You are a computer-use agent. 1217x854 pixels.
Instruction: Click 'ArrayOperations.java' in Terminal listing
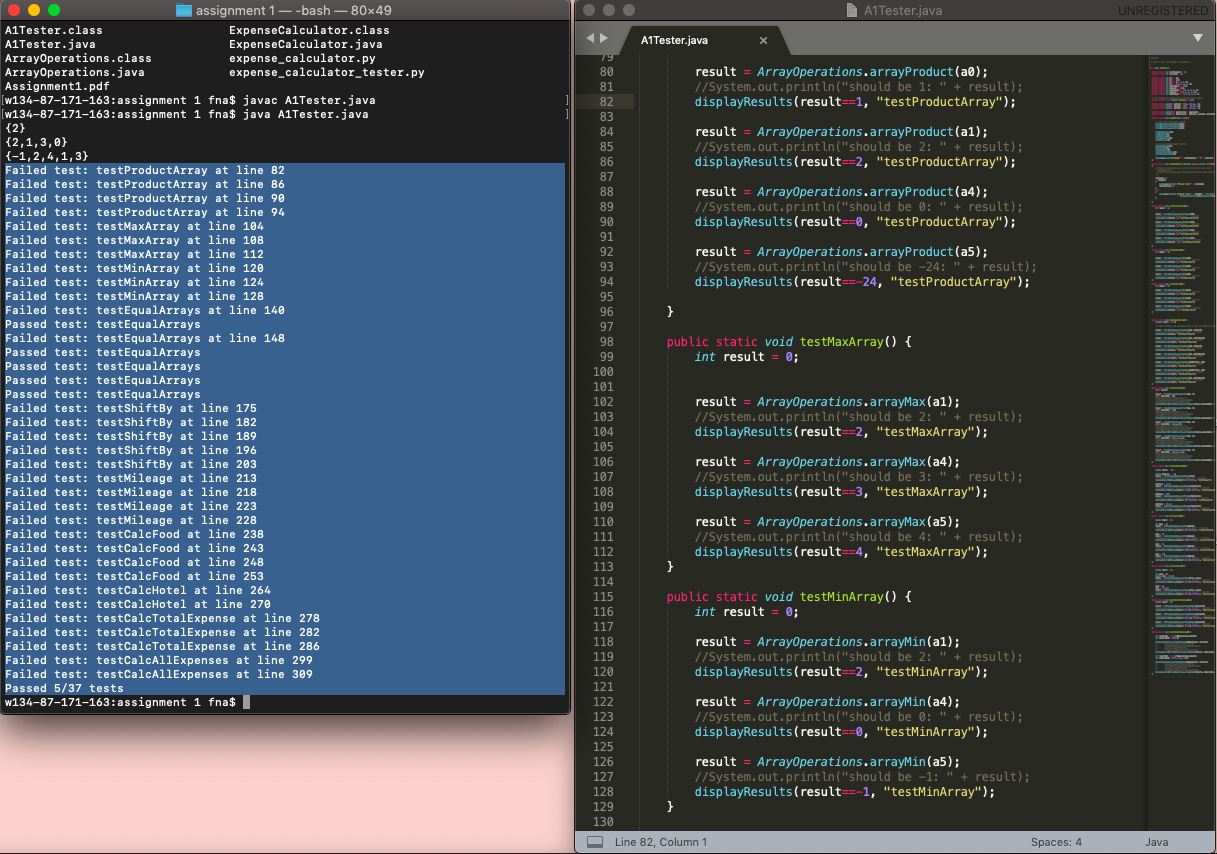[74, 72]
